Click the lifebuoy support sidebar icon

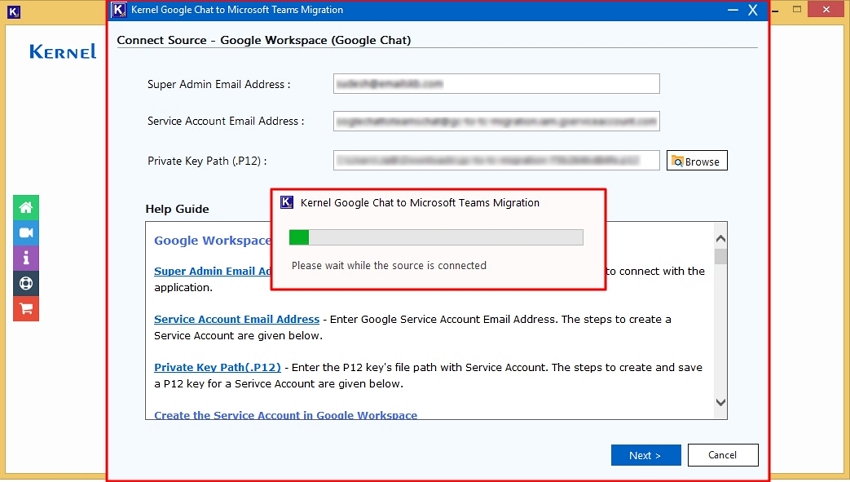[x=26, y=284]
